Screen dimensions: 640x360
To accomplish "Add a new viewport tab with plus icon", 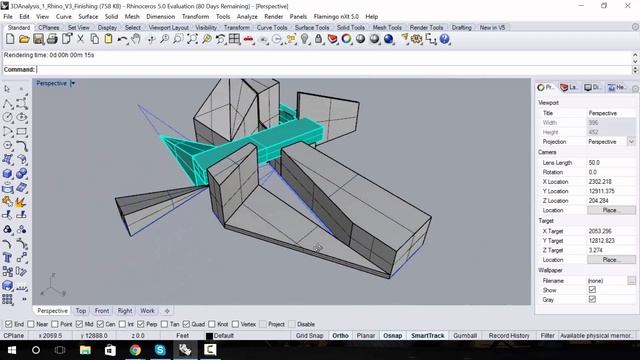I will pos(167,311).
